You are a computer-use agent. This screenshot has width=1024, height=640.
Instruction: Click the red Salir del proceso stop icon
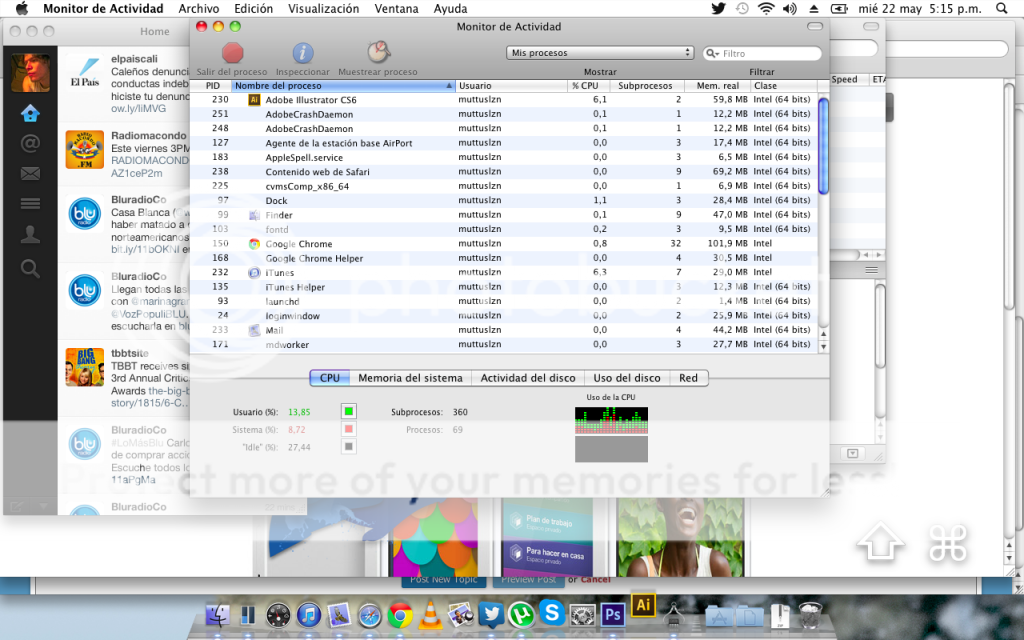(x=232, y=53)
